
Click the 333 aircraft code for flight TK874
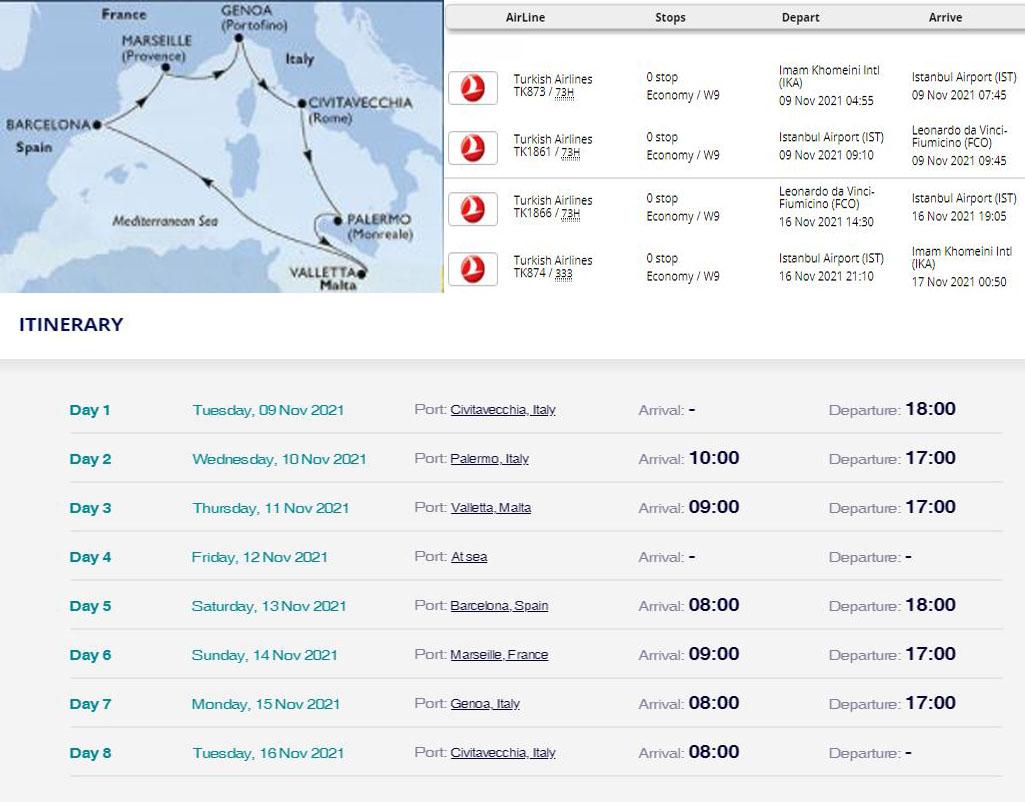(x=563, y=274)
